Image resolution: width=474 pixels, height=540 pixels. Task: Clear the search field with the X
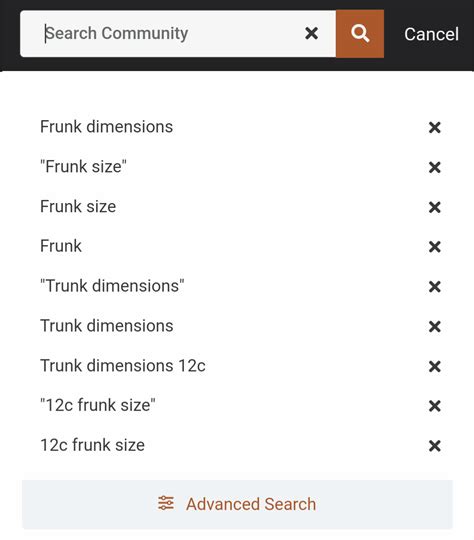click(x=311, y=33)
